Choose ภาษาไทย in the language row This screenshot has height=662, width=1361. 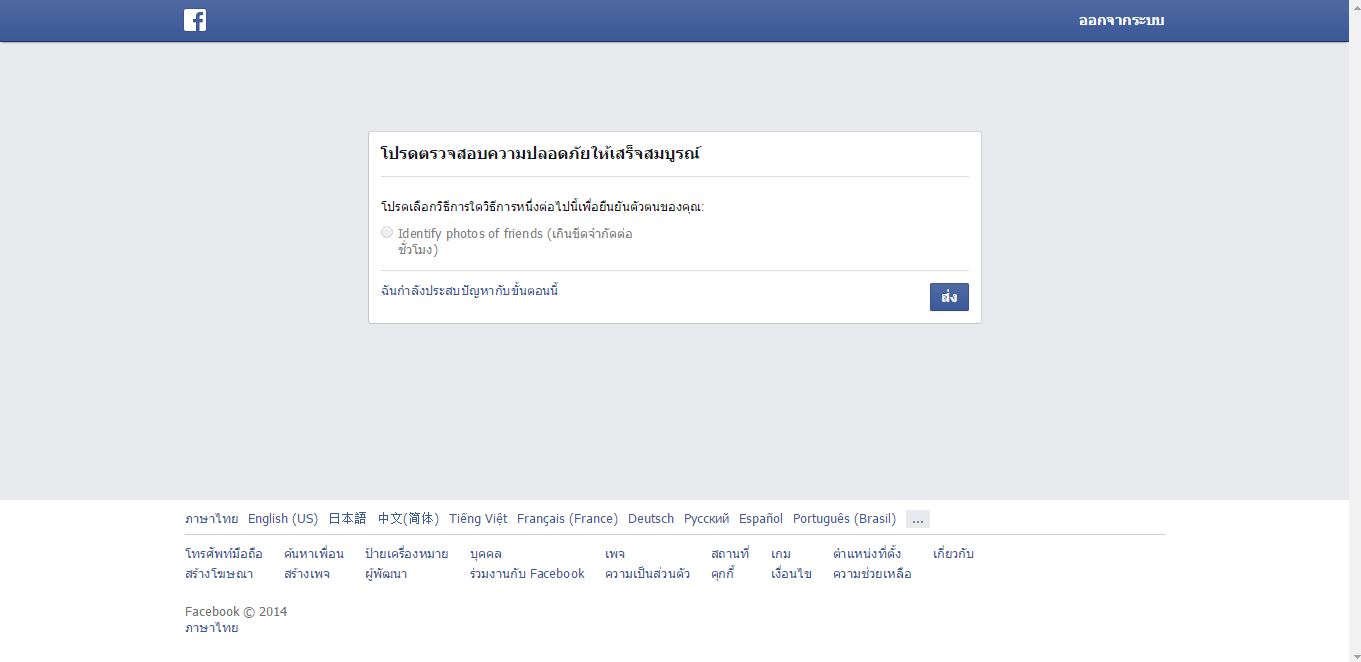[x=212, y=518]
